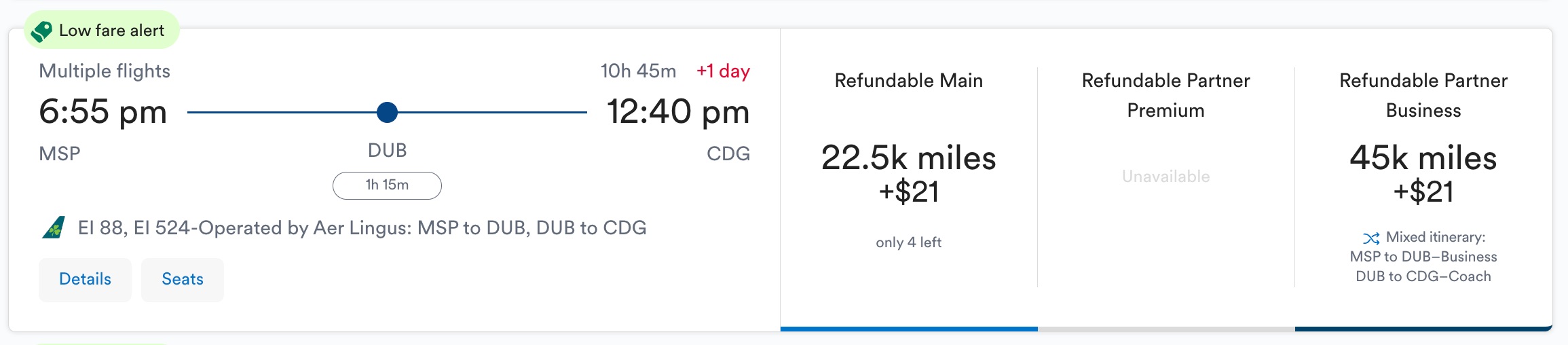Click the +1 day indicator
This screenshot has height=345, width=1568.
click(x=723, y=71)
